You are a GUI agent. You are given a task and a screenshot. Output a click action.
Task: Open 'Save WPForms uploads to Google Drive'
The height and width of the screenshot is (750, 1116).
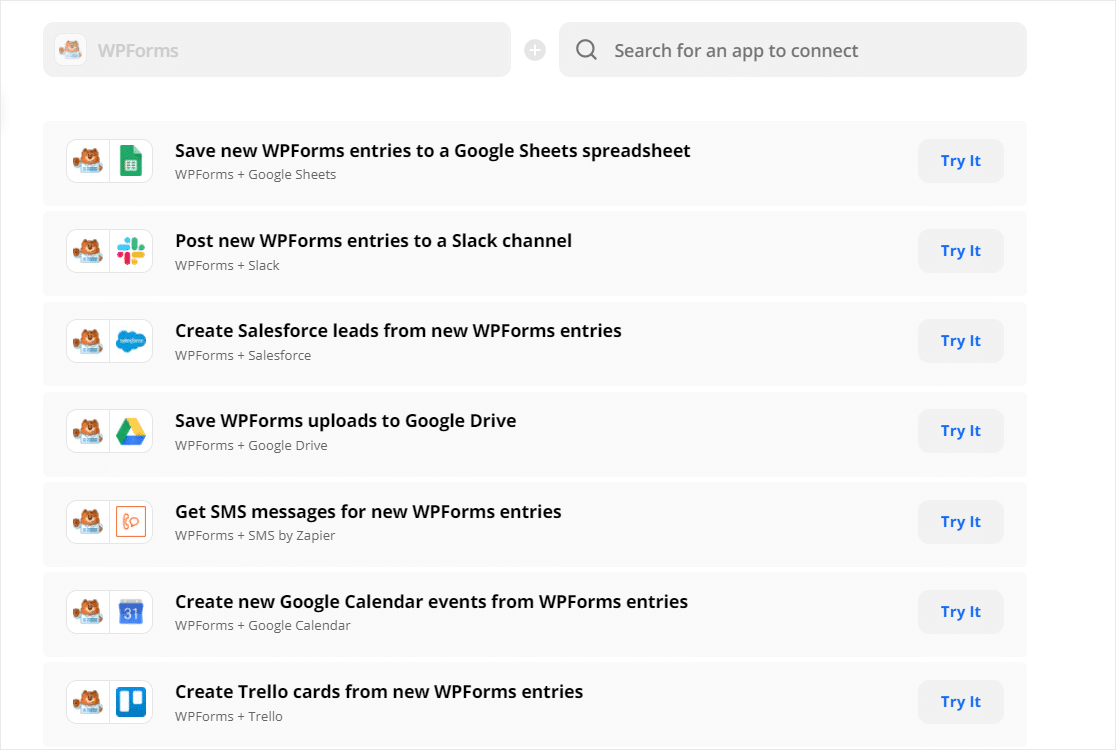pyautogui.click(x=345, y=421)
